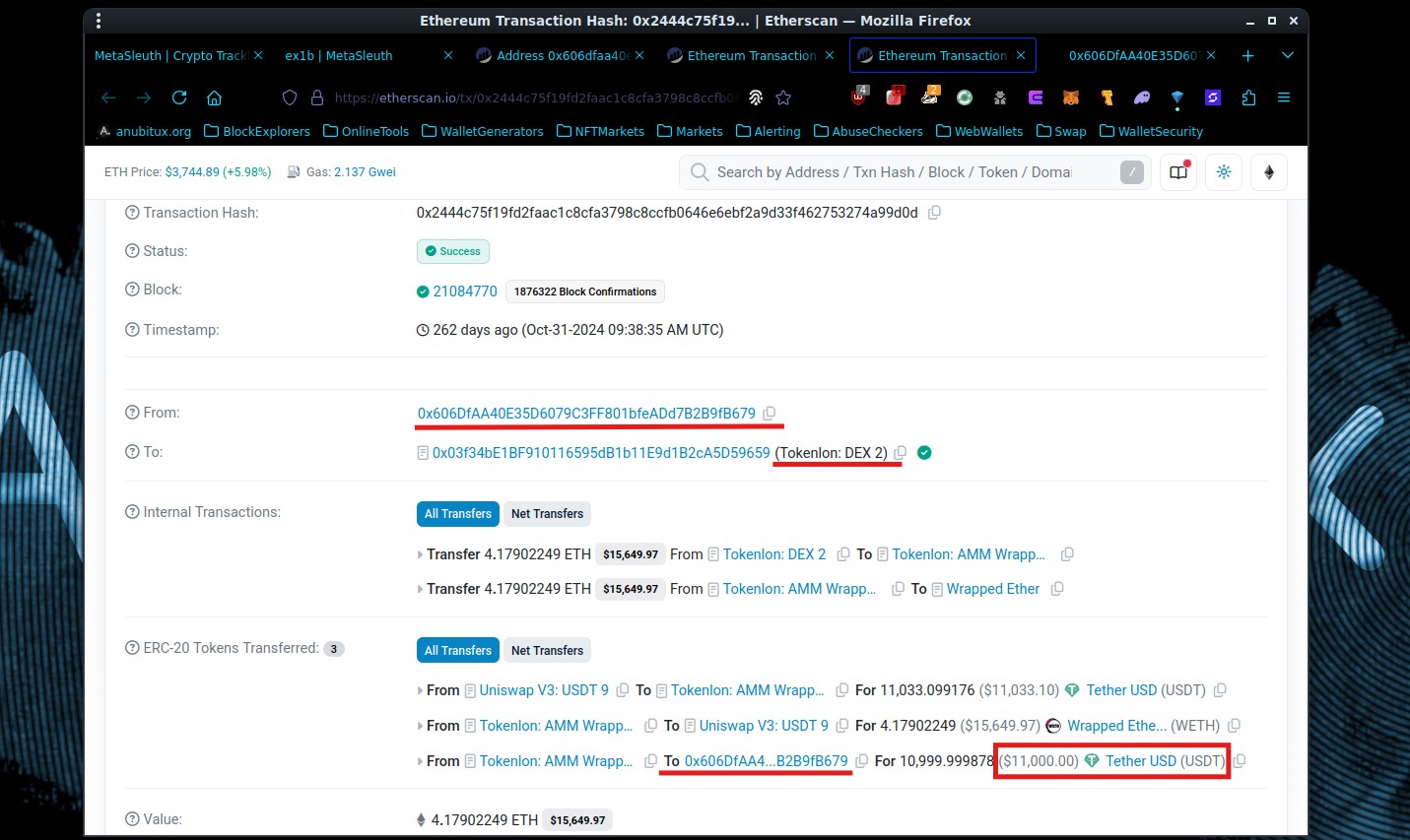Click the 1876322 Block Confirmations badge
The height and width of the screenshot is (840, 1410).
point(585,291)
